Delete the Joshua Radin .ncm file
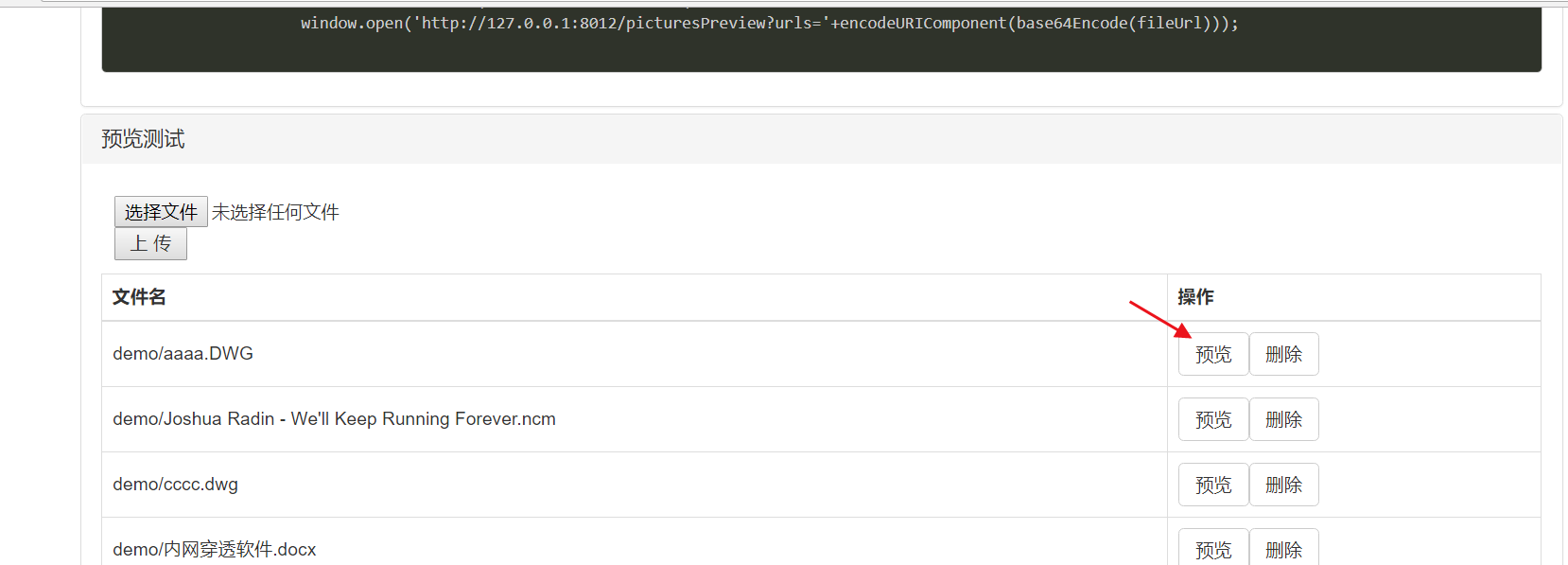Viewport: 1568px width, 565px height. point(1283,418)
